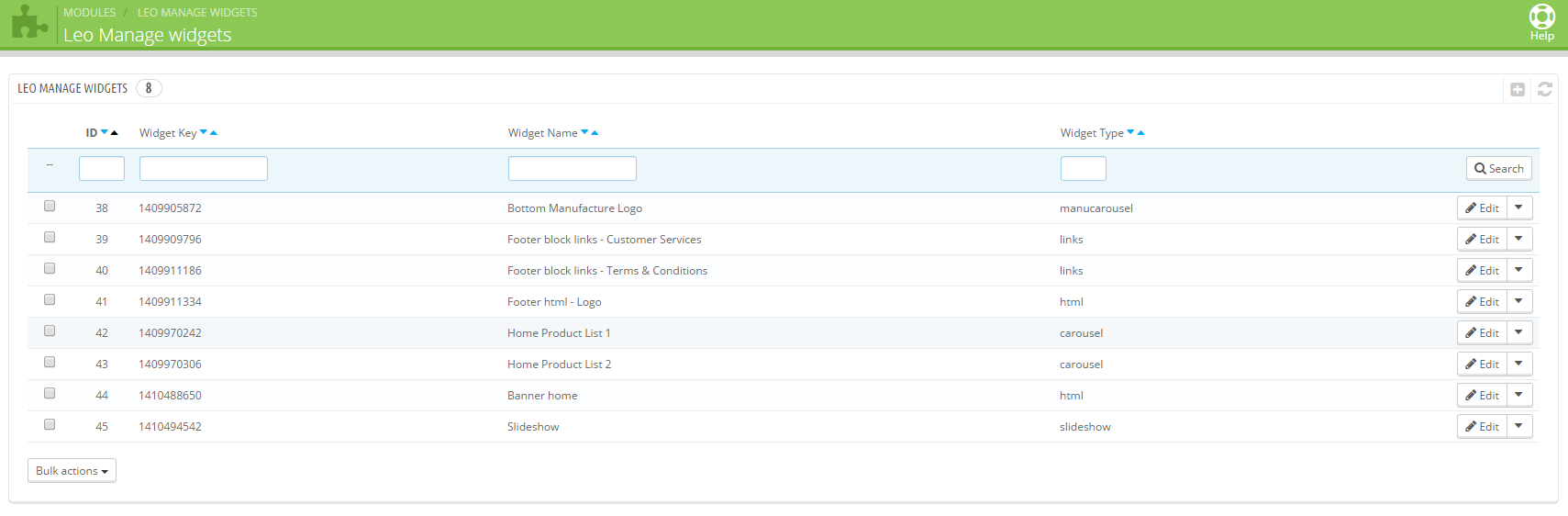1568x516 pixels.
Task: Open Leo Manage Widgets breadcrumb
Action: (x=197, y=13)
